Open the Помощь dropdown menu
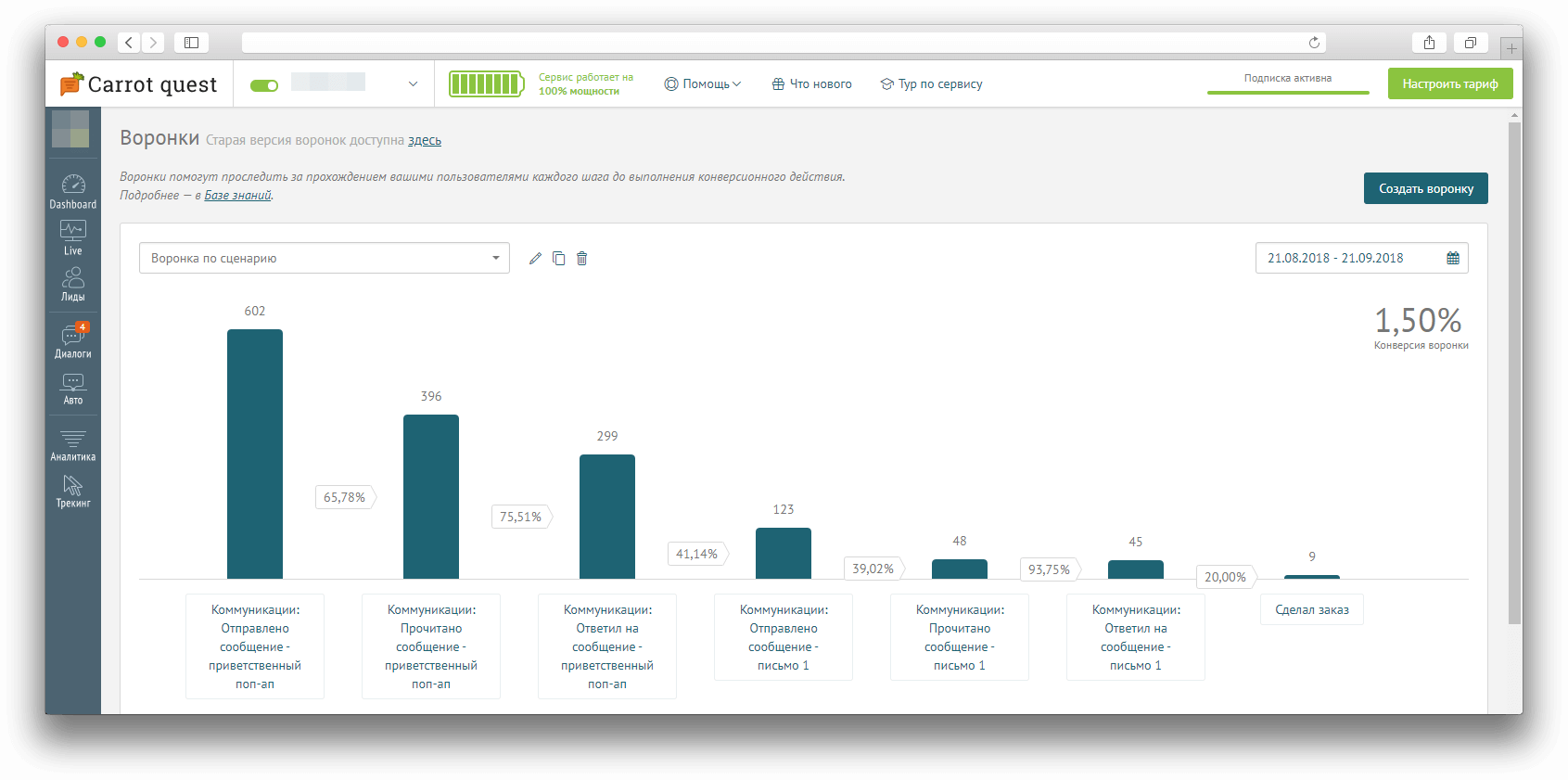 click(703, 84)
